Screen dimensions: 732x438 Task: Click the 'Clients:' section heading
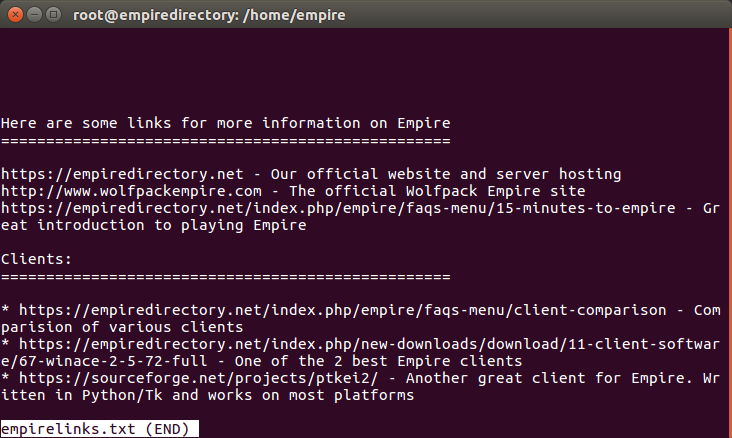coord(36,259)
